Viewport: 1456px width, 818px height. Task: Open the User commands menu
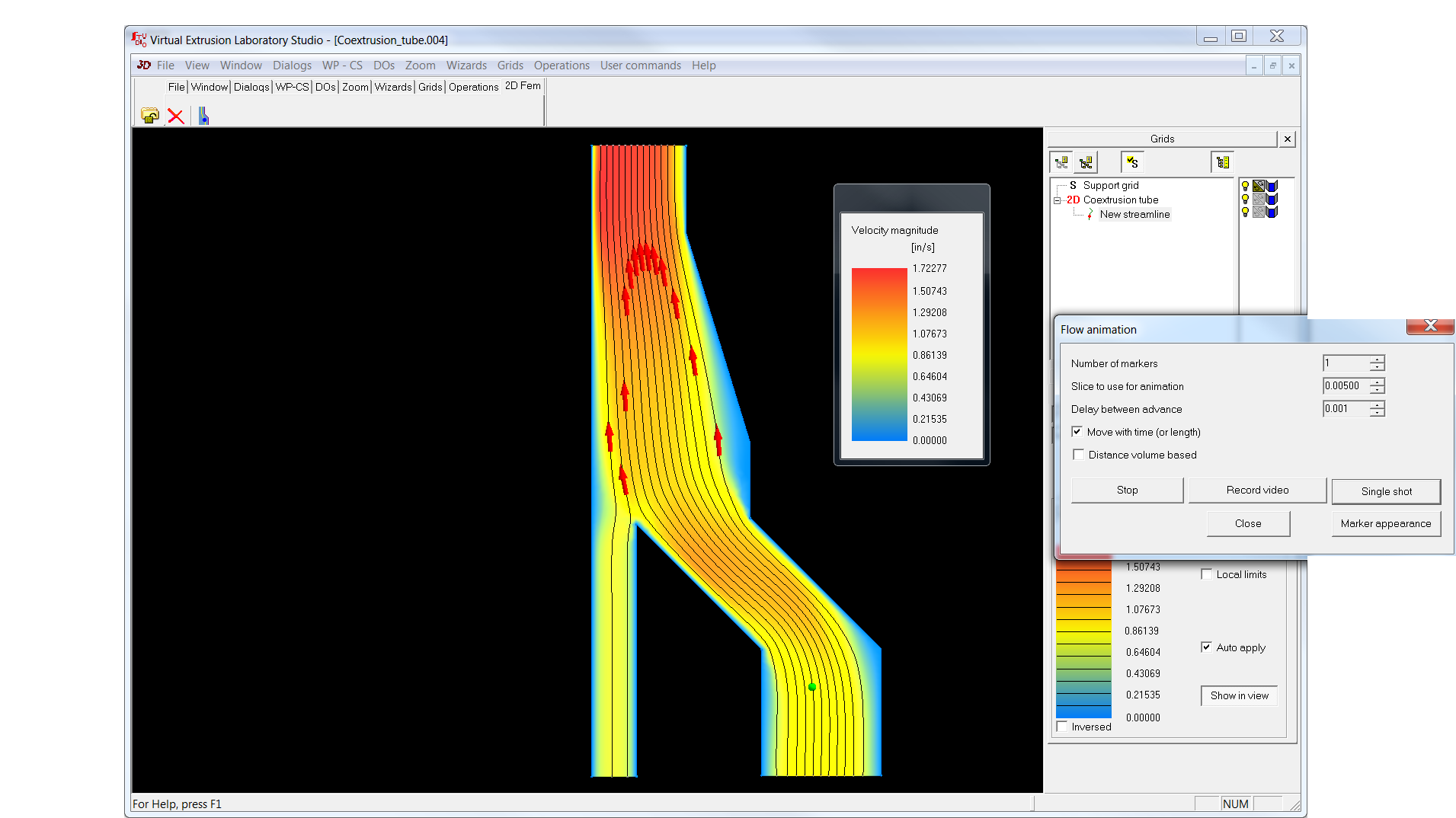[641, 66]
